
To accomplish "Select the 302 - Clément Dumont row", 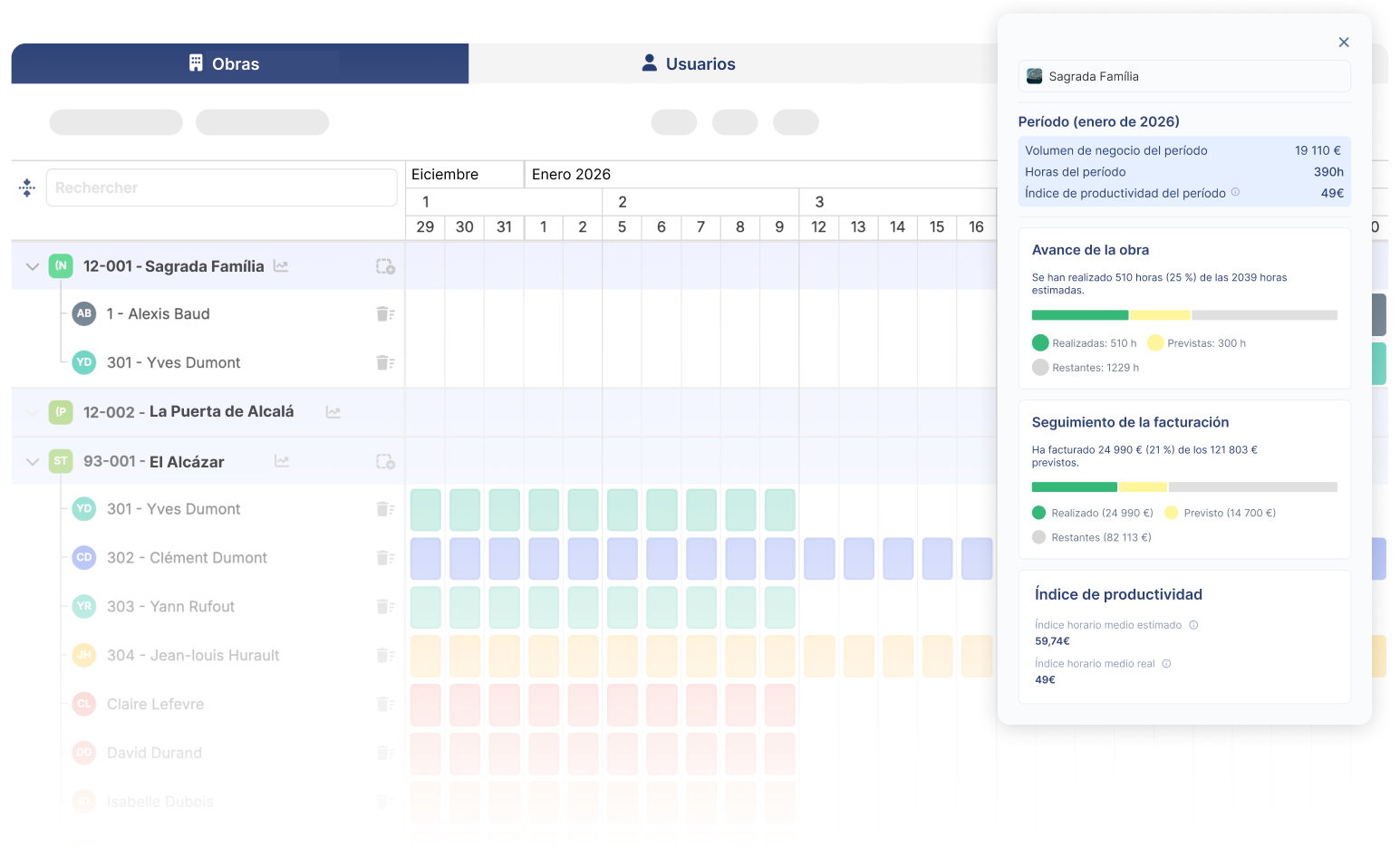I will [x=208, y=558].
